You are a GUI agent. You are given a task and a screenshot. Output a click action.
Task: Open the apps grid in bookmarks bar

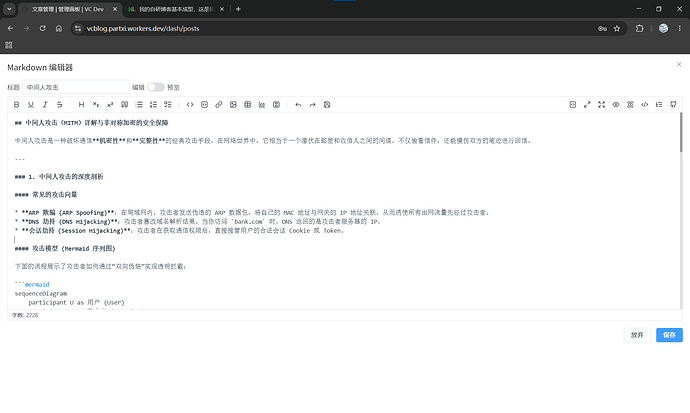click(x=9, y=45)
